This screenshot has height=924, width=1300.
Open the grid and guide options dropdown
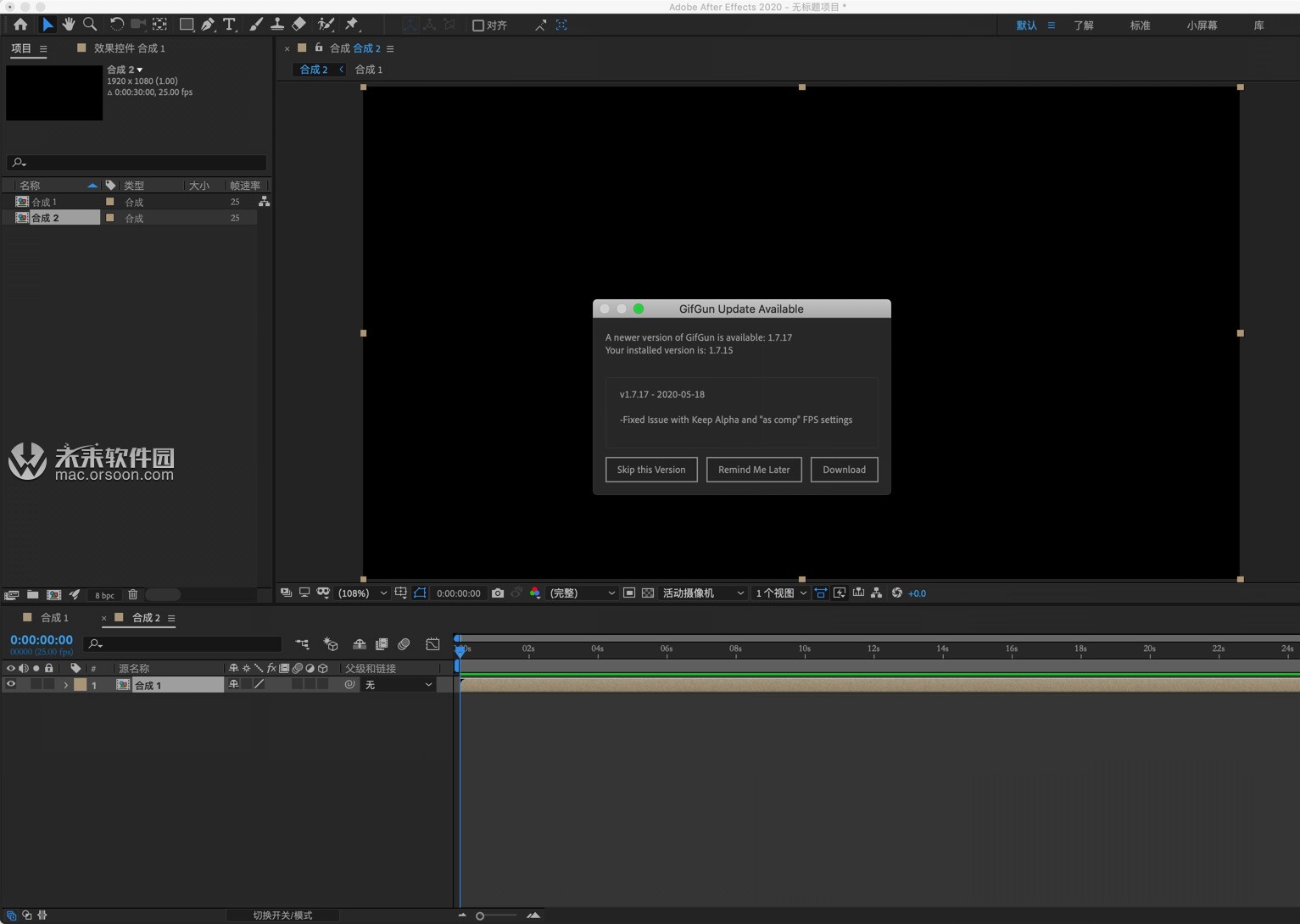[x=401, y=593]
